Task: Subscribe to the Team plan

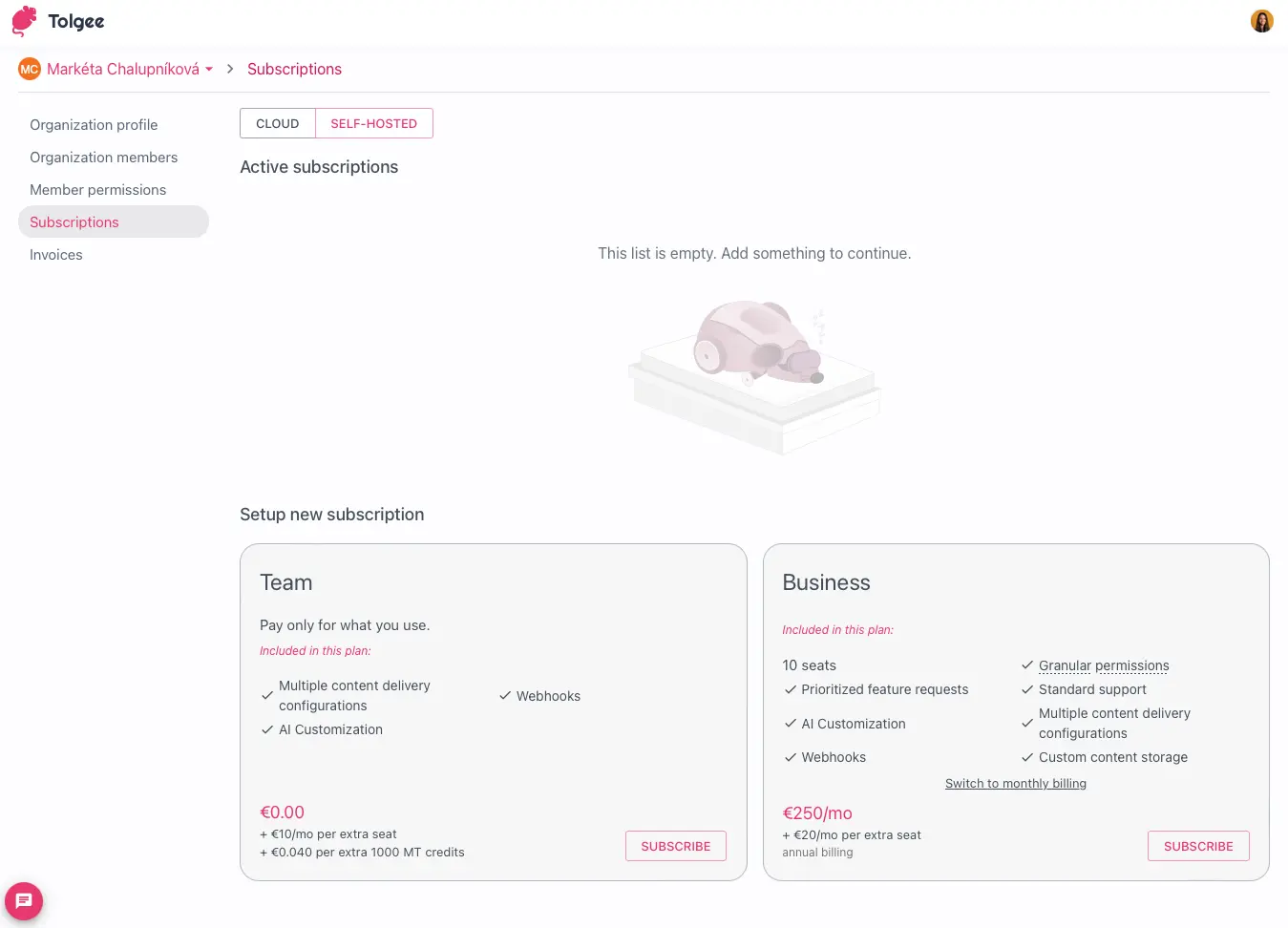Action: [675, 846]
